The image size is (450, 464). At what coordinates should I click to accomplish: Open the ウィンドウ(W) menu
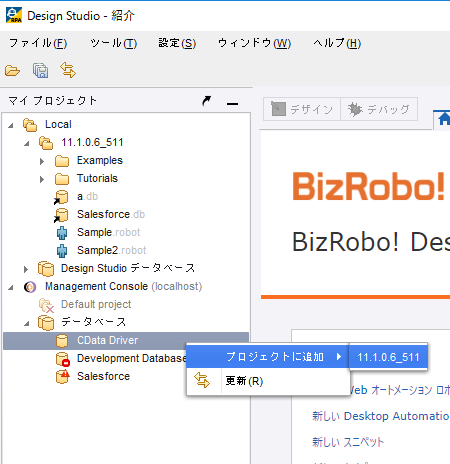[254, 43]
